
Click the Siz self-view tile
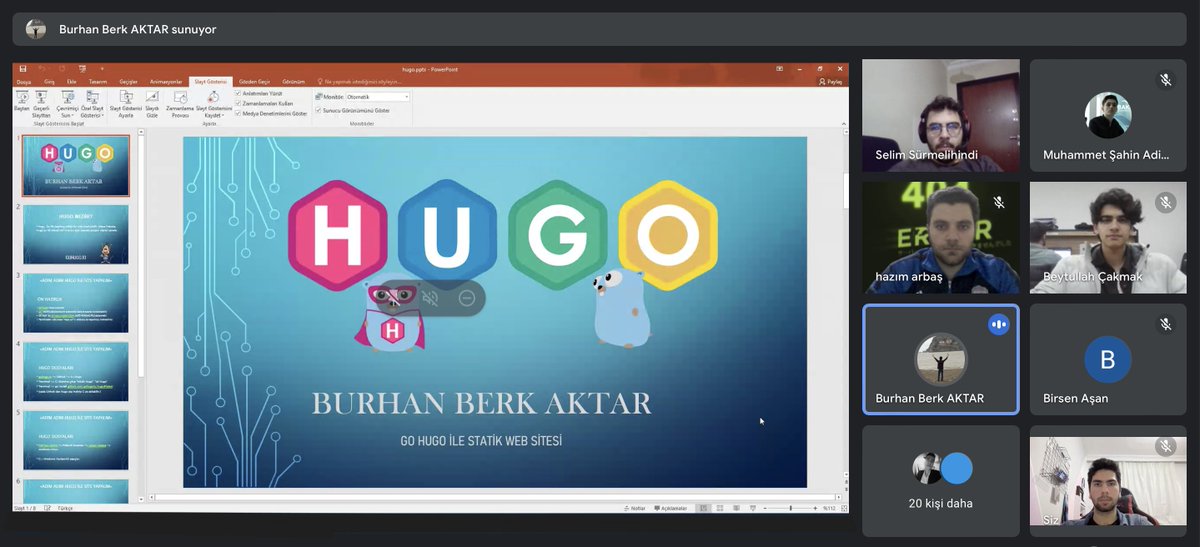tap(1108, 481)
